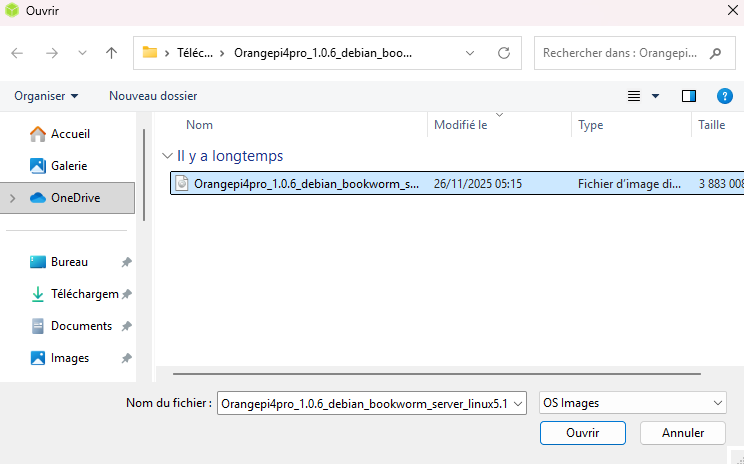Screen dimensions: 744x464
Task: Toggle the preview pane icon
Action: 688,96
